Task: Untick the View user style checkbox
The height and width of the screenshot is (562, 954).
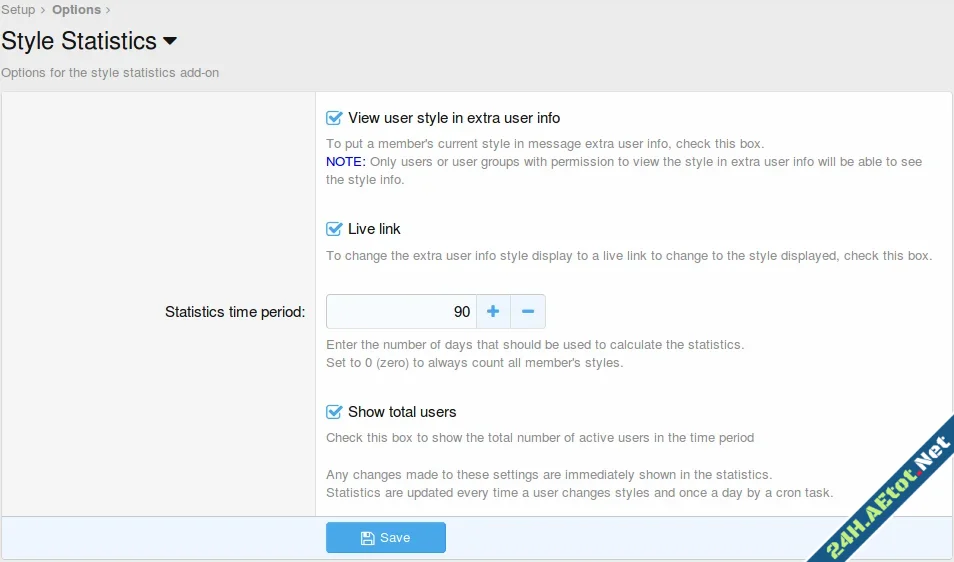Action: coord(335,118)
